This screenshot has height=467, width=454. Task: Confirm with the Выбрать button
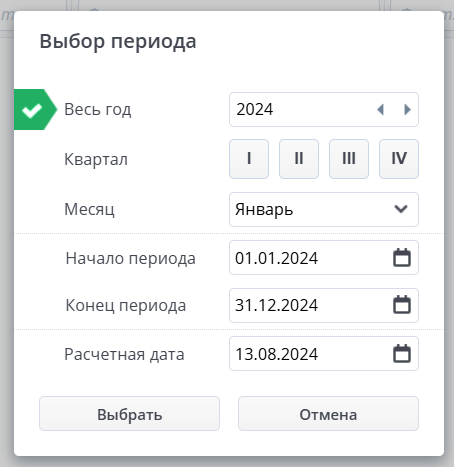(129, 414)
